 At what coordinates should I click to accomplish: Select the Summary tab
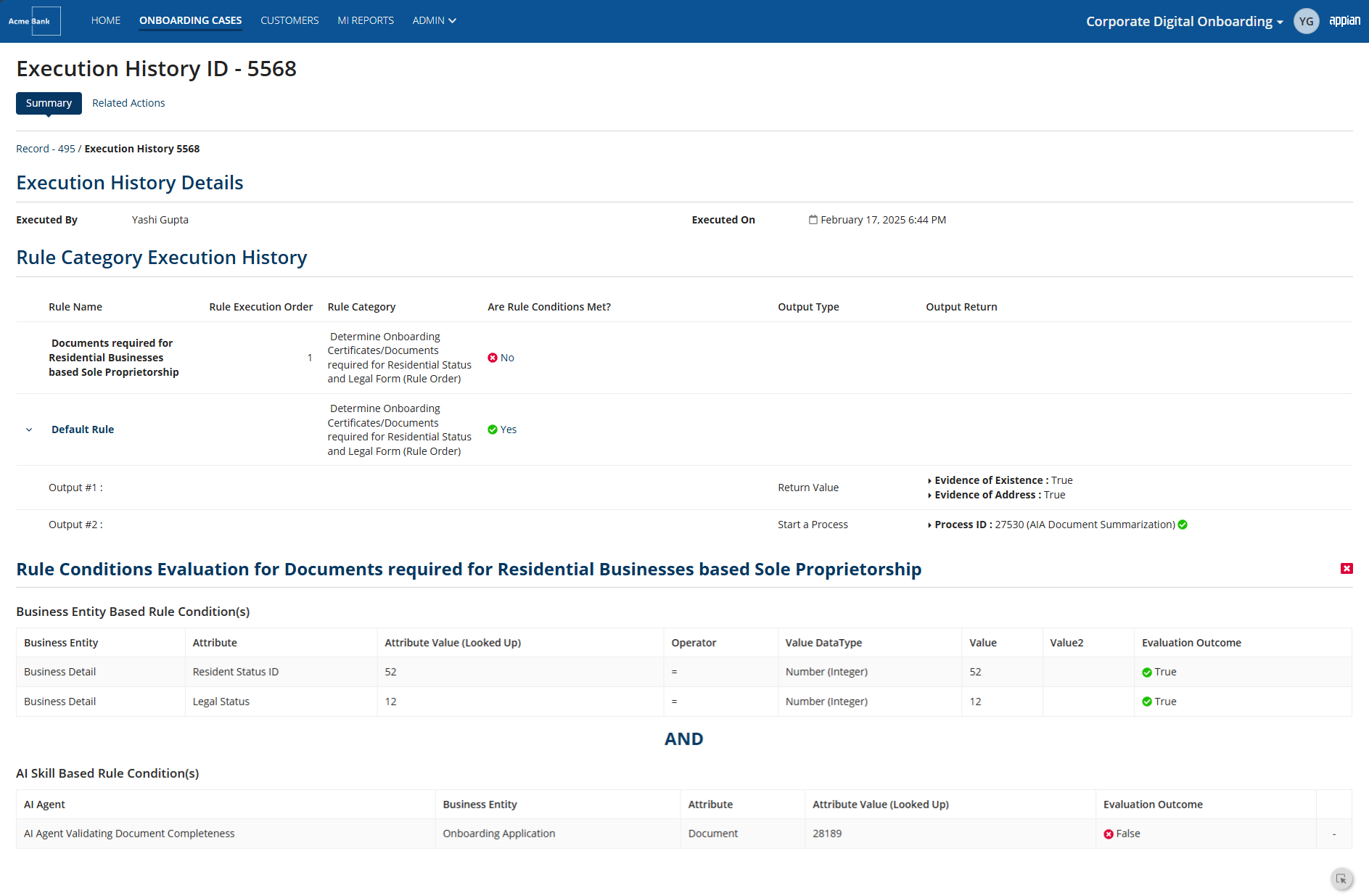(49, 103)
